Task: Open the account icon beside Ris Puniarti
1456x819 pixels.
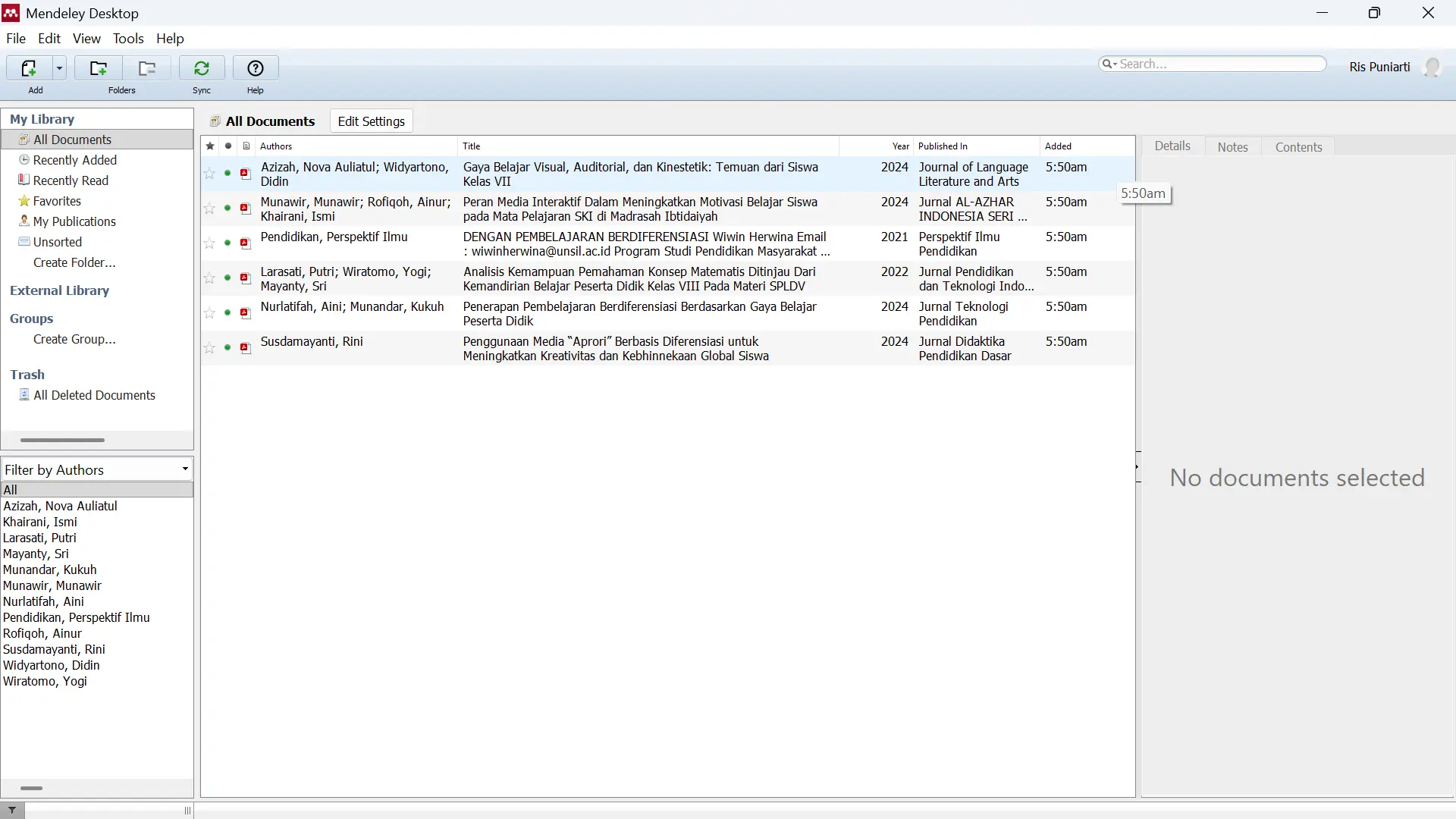Action: 1434,67
